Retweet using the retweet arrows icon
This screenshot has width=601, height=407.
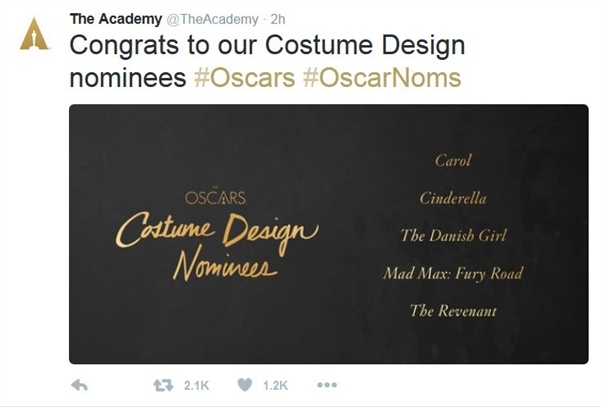(x=163, y=385)
